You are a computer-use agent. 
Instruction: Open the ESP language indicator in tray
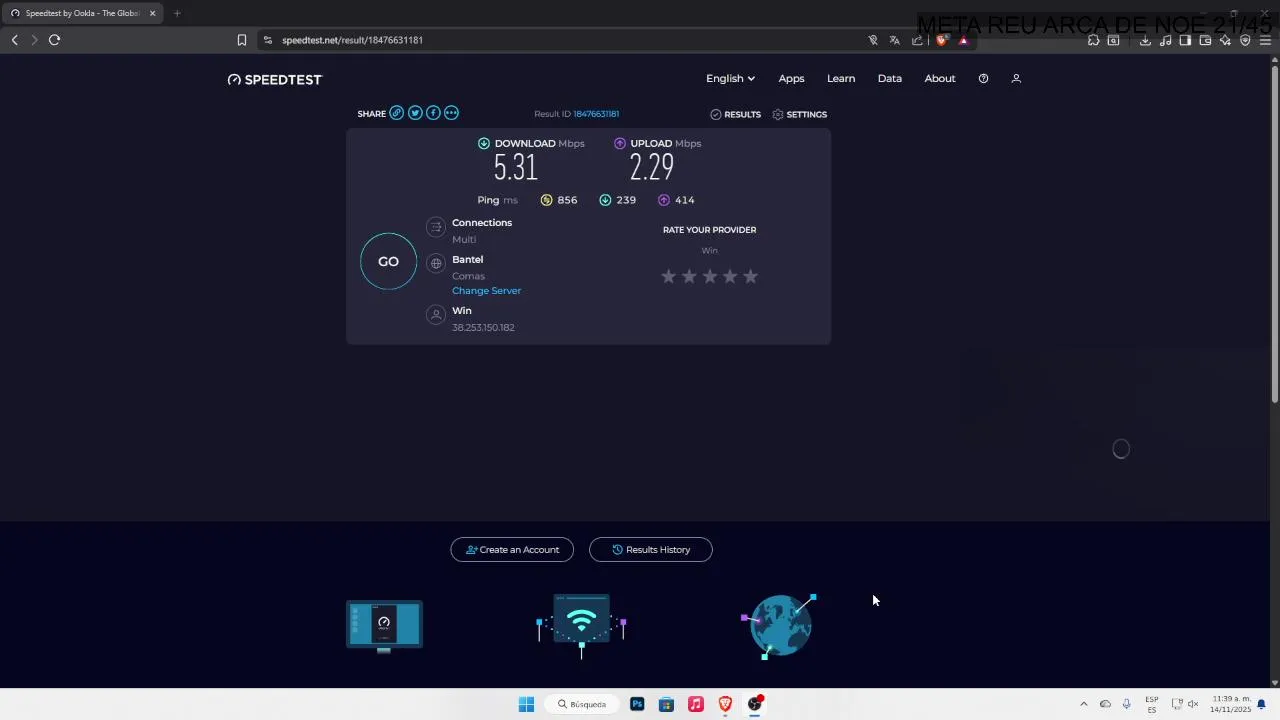coord(1152,704)
